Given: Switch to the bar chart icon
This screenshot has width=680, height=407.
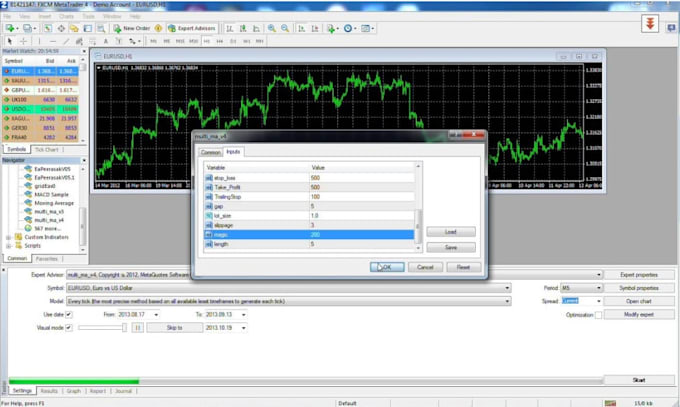Looking at the screenshot, I should point(230,28).
